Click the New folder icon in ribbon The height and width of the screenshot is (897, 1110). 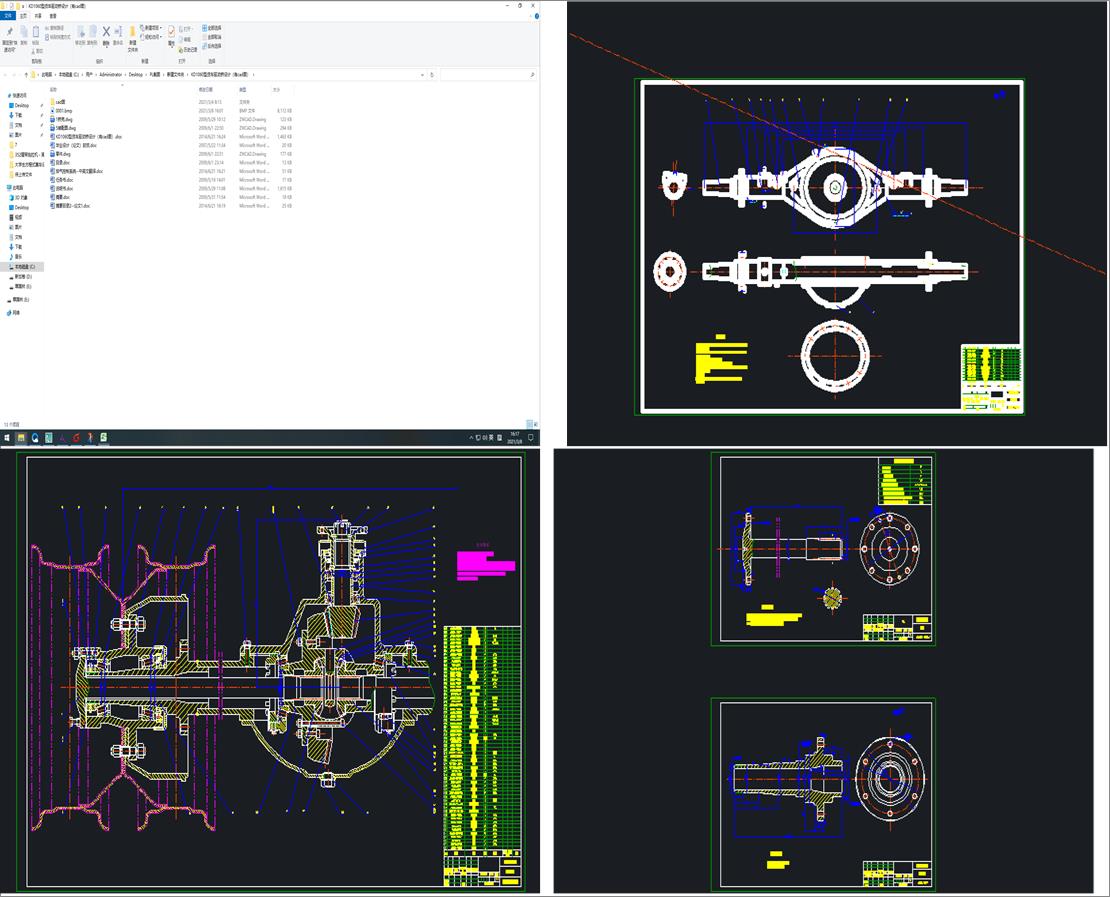[x=132, y=33]
